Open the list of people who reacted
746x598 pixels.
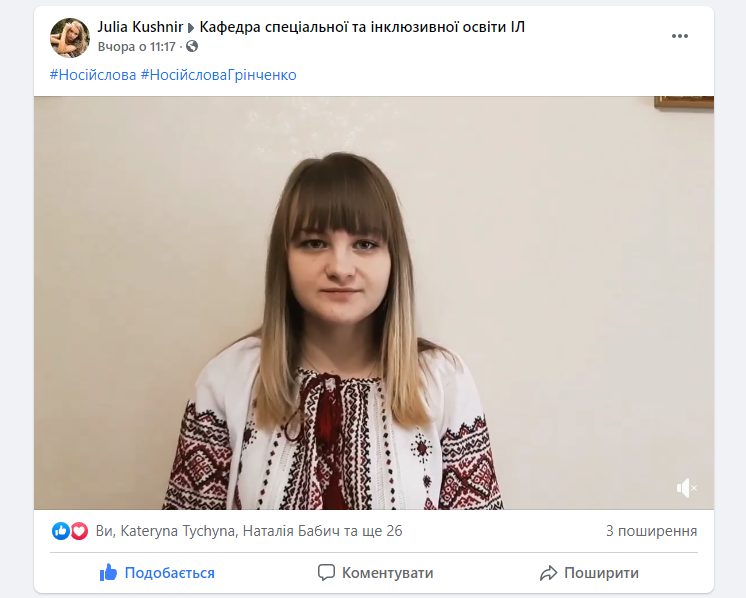(249, 531)
